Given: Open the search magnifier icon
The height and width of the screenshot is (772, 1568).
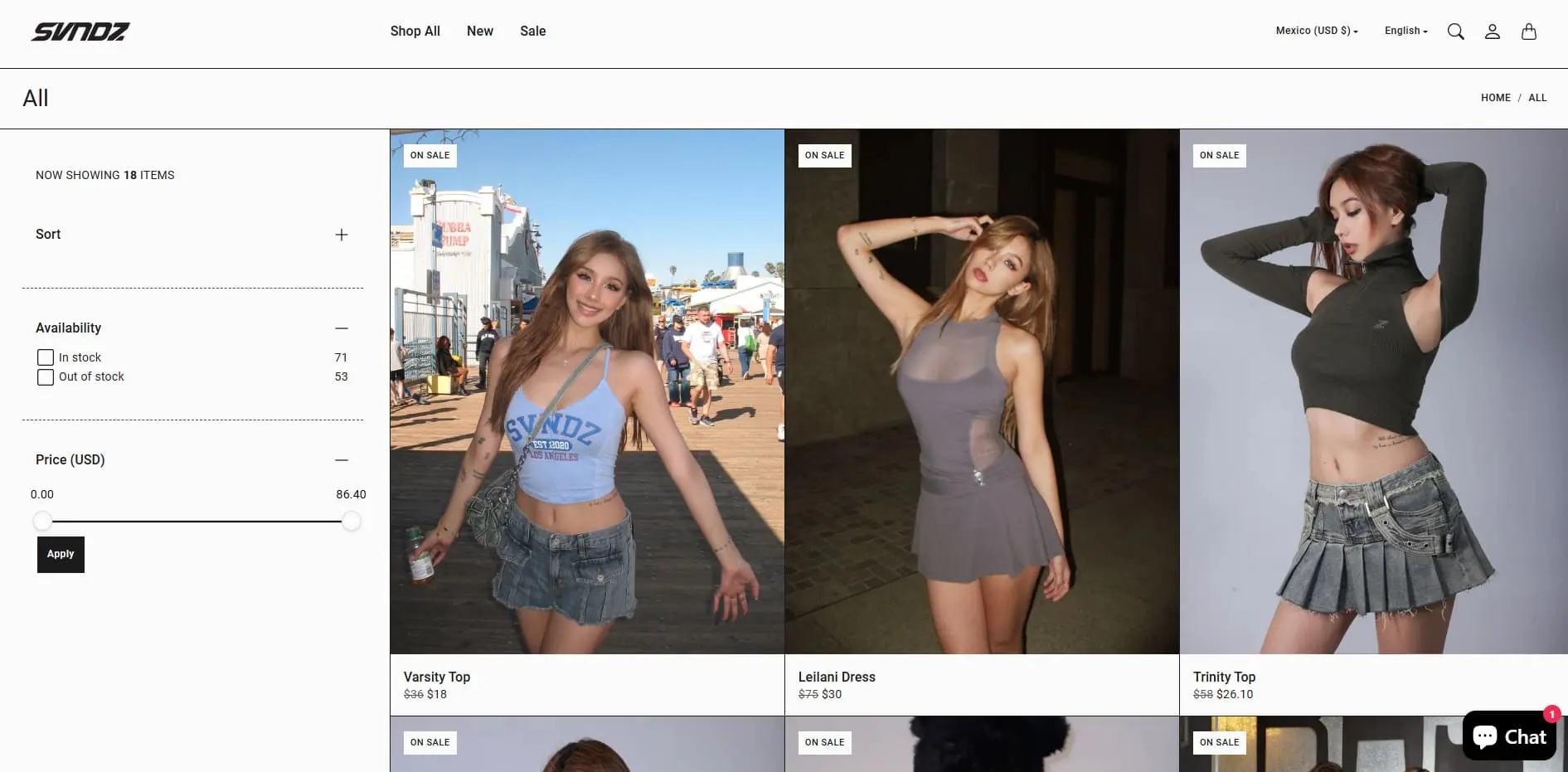Looking at the screenshot, I should tap(1455, 32).
